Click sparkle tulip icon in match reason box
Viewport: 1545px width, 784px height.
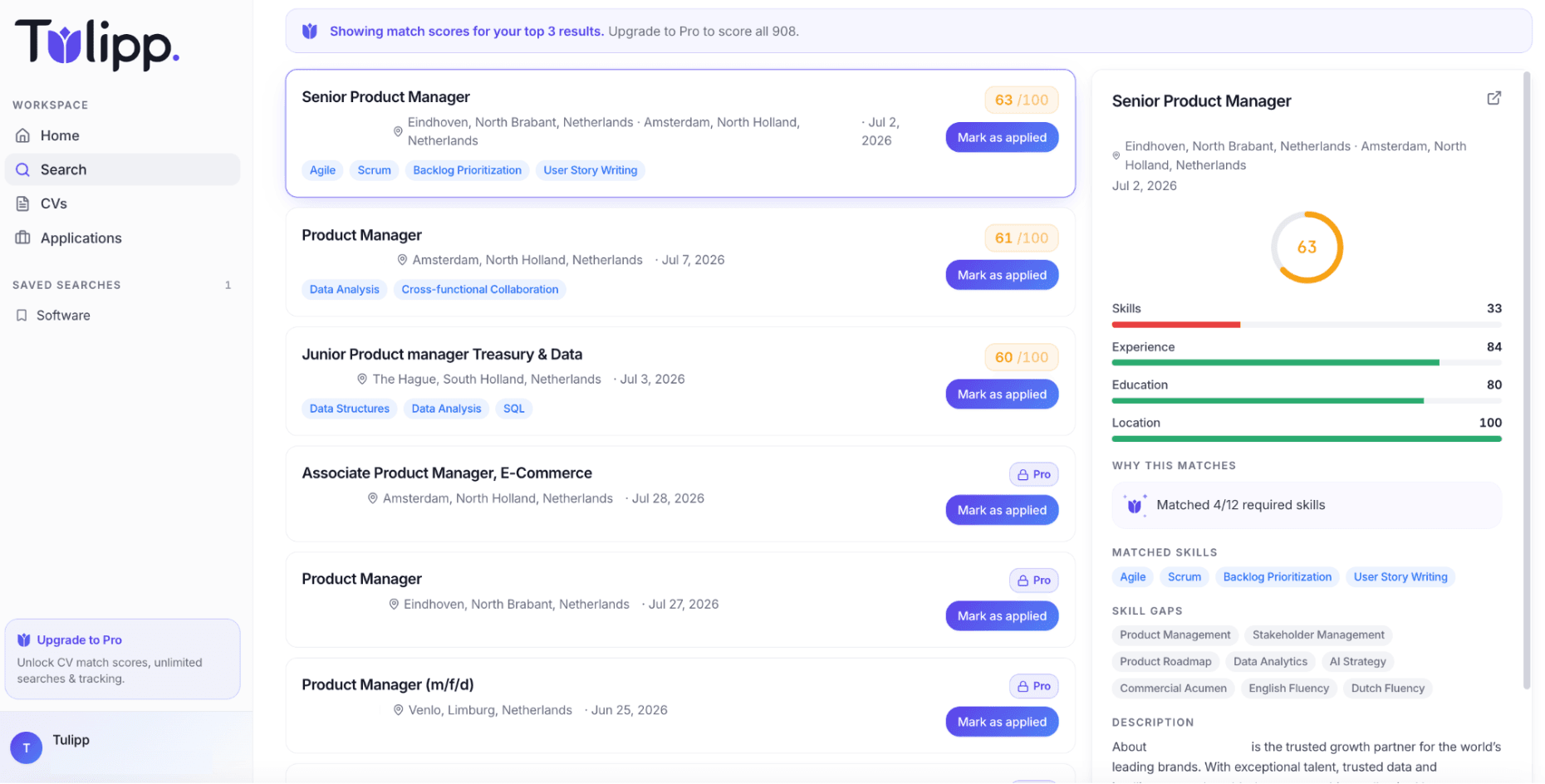[1135, 505]
